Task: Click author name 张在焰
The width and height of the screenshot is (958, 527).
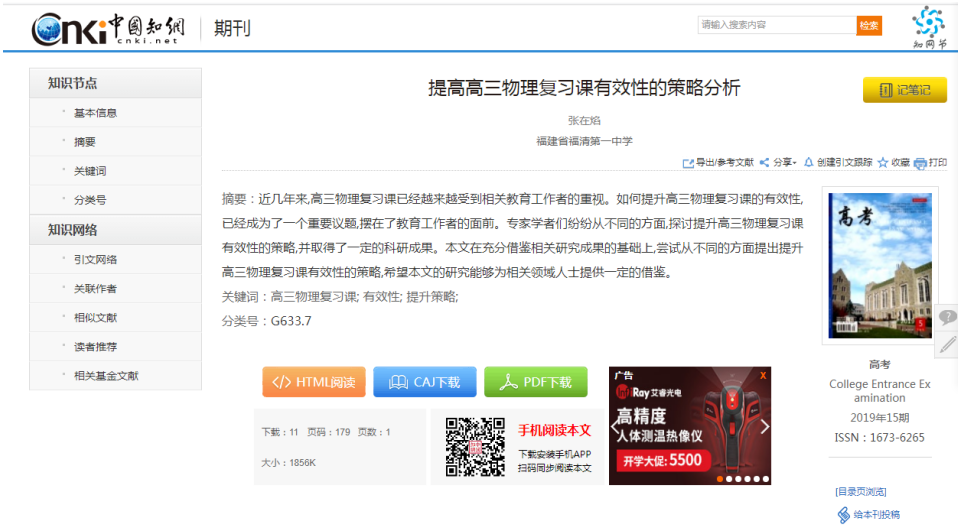Action: pyautogui.click(x=584, y=120)
